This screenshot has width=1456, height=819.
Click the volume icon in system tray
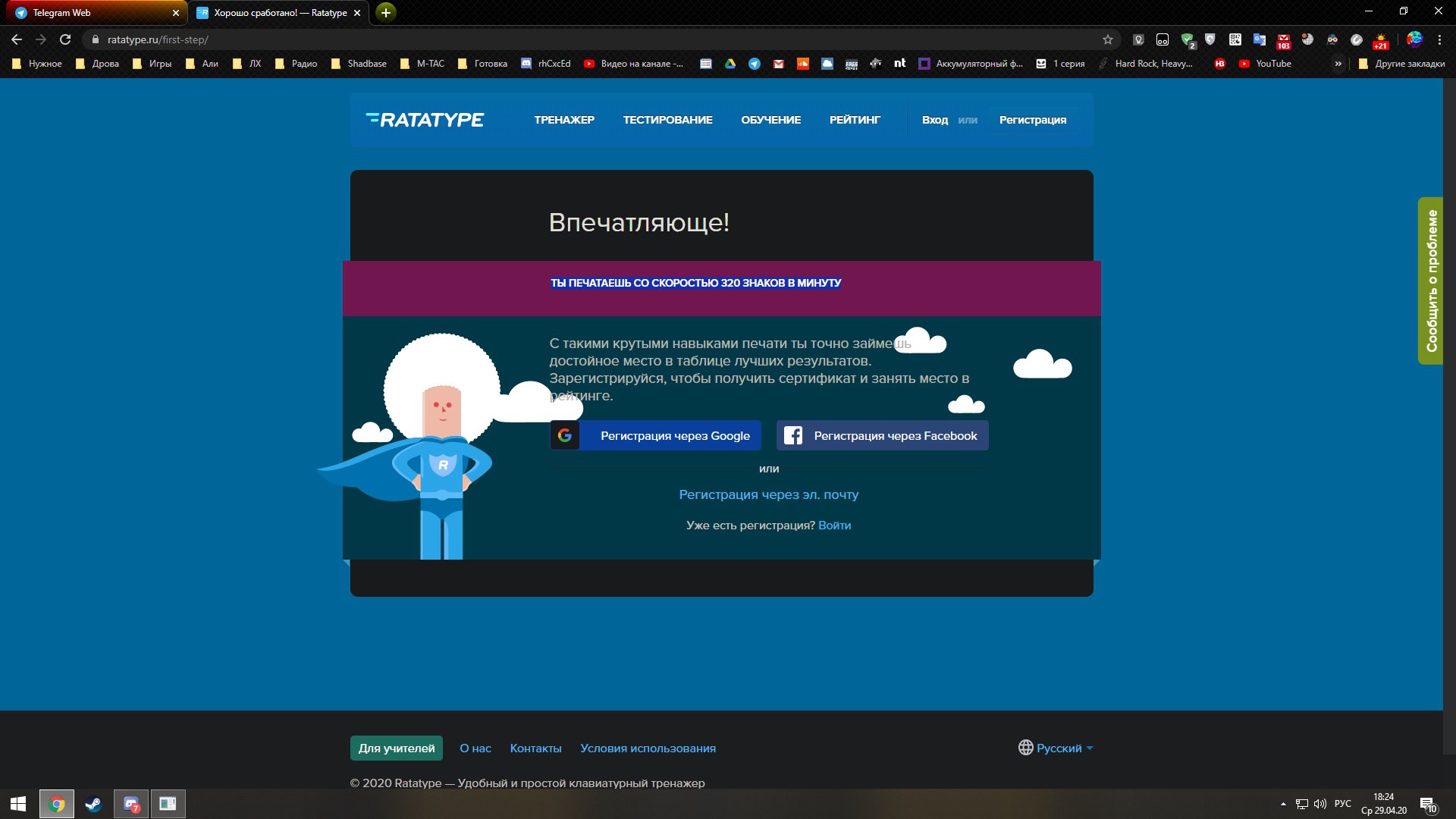tap(1320, 804)
